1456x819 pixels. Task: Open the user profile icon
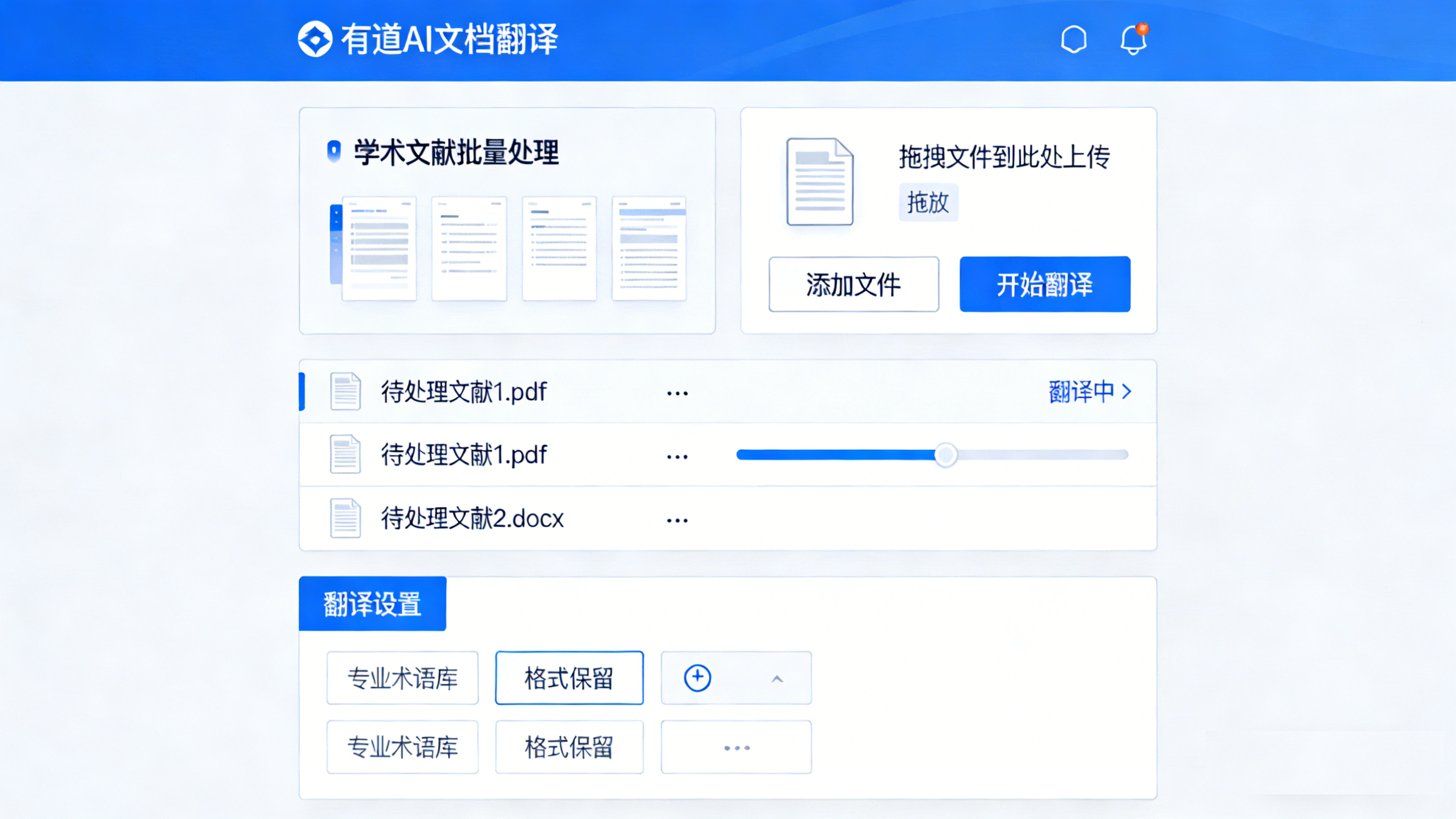(x=1074, y=39)
